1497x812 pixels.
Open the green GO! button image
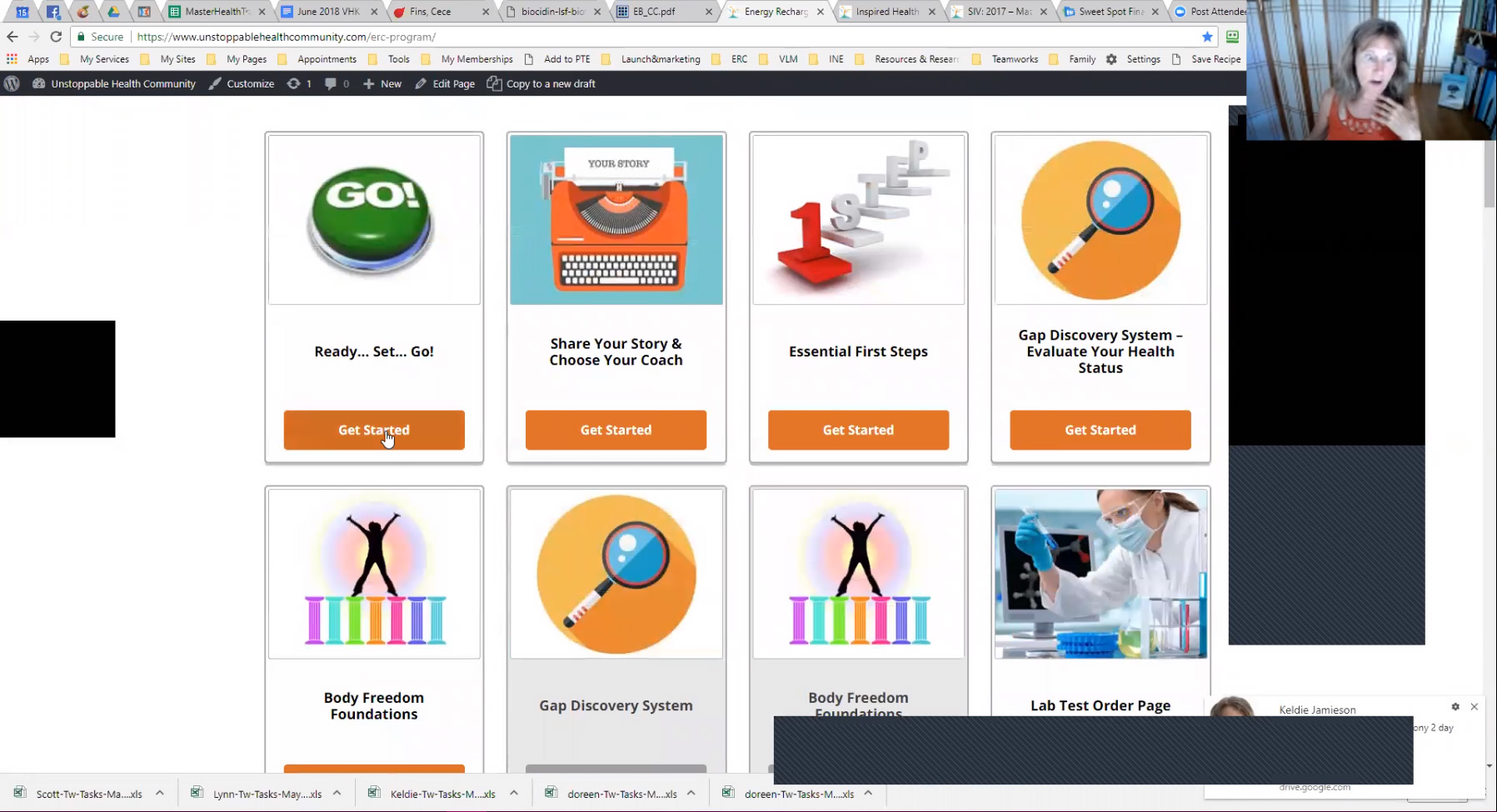tap(374, 220)
